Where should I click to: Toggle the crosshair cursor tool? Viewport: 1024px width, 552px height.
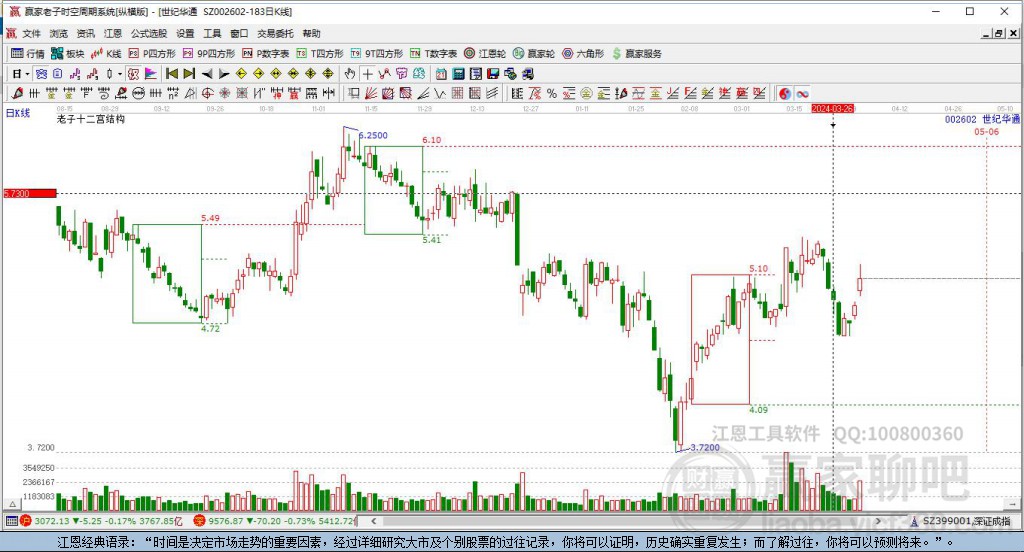(x=368, y=74)
